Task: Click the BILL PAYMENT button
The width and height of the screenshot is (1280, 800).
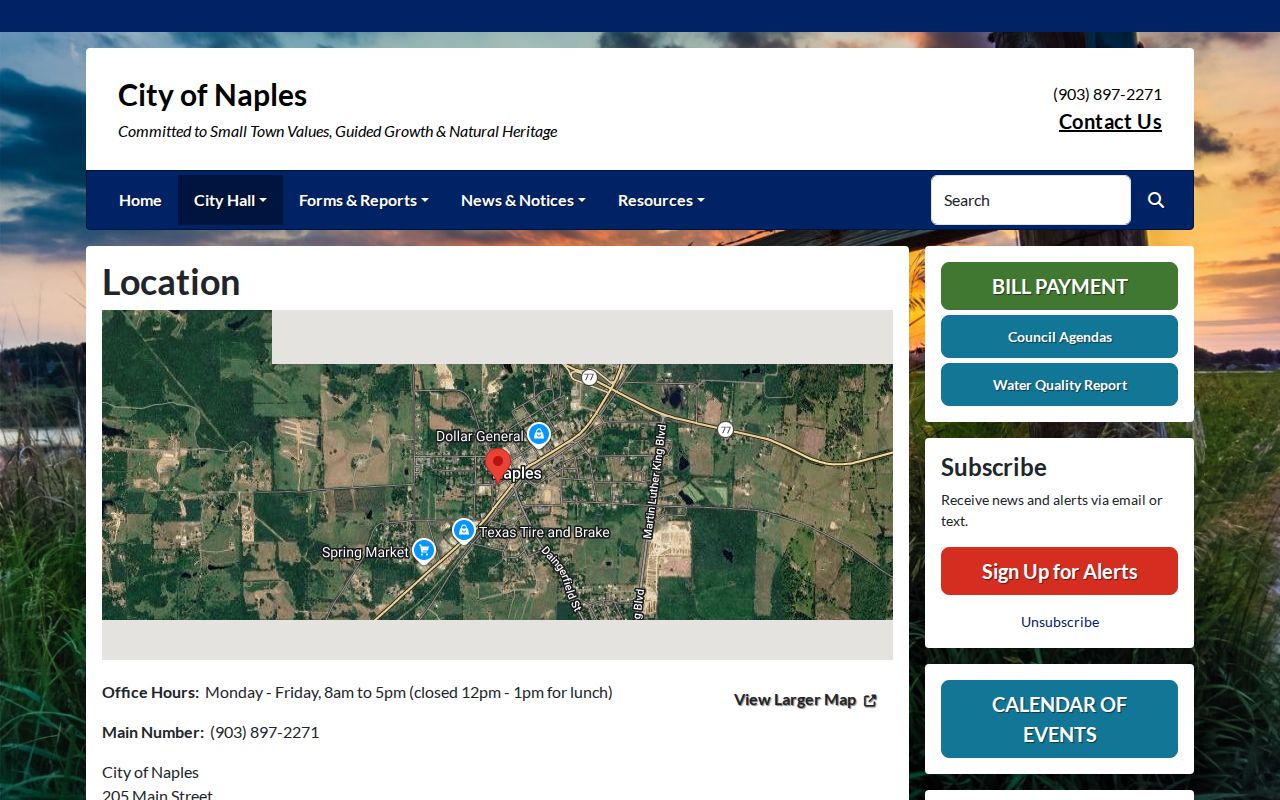Action: click(x=1059, y=286)
